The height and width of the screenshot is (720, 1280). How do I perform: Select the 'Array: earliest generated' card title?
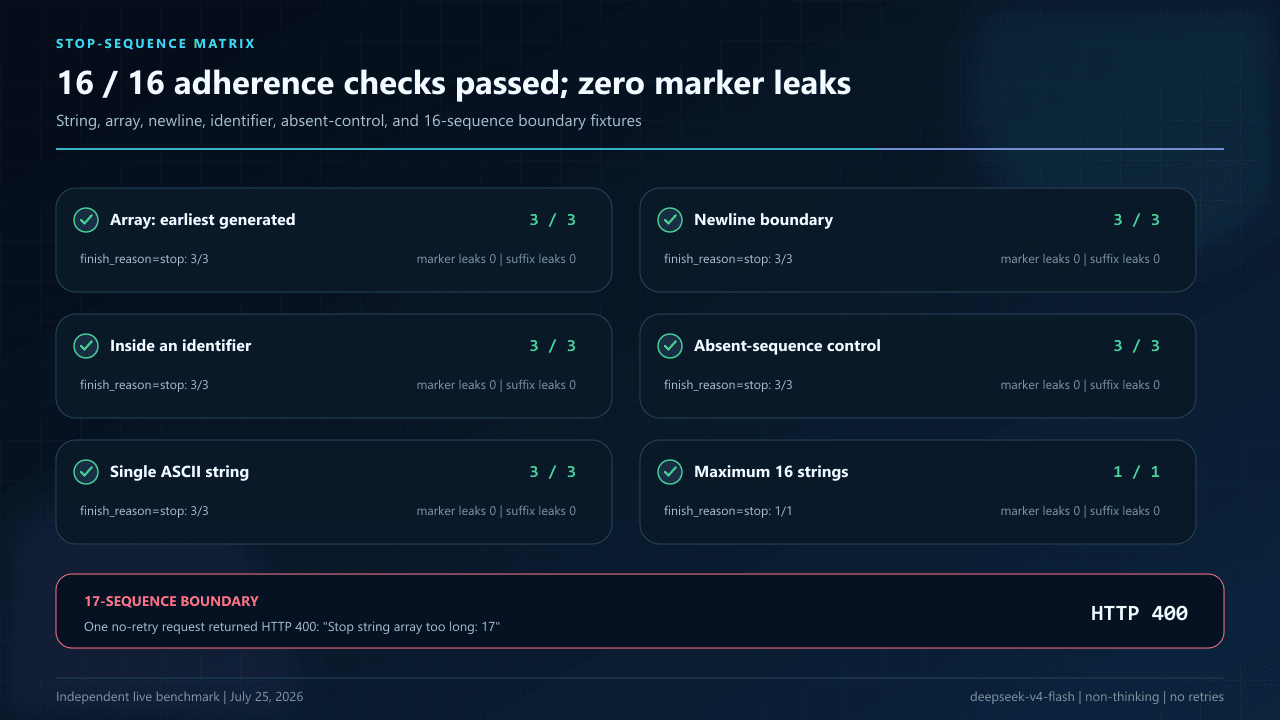203,220
